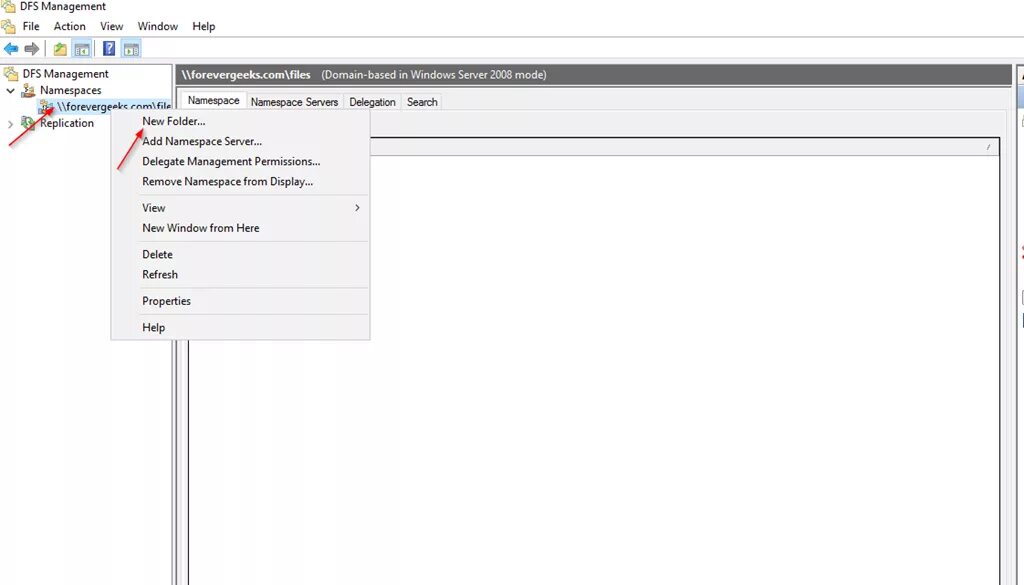Select the \\forevergeeks.com\files tree item
1024x585 pixels.
point(114,106)
